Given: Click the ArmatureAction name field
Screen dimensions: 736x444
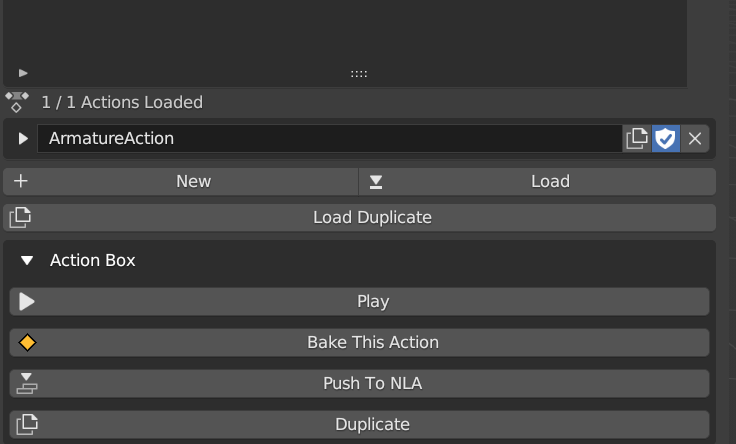Looking at the screenshot, I should tap(329, 139).
